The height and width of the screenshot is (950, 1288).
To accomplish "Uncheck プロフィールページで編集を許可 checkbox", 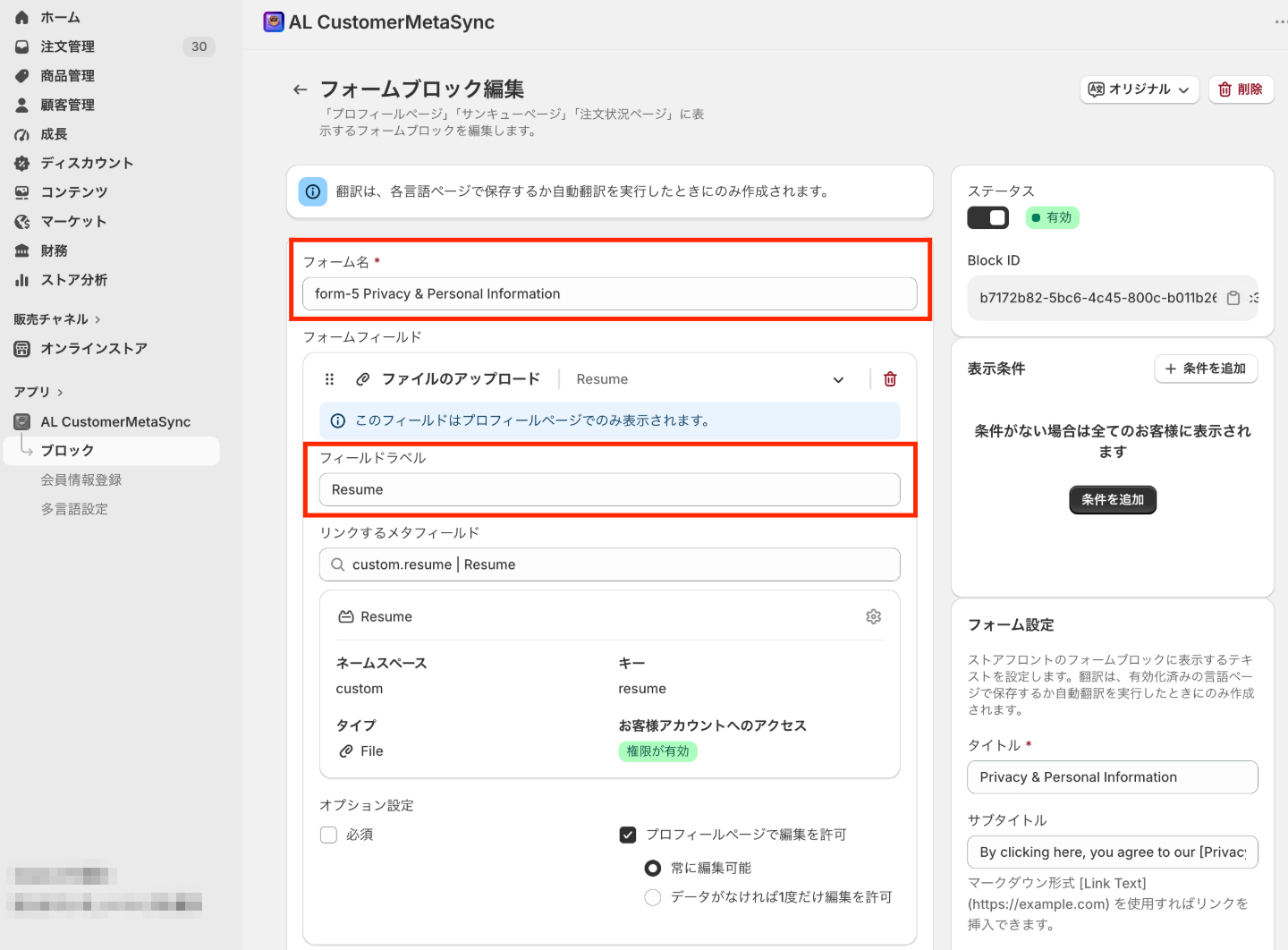I will pos(628,835).
